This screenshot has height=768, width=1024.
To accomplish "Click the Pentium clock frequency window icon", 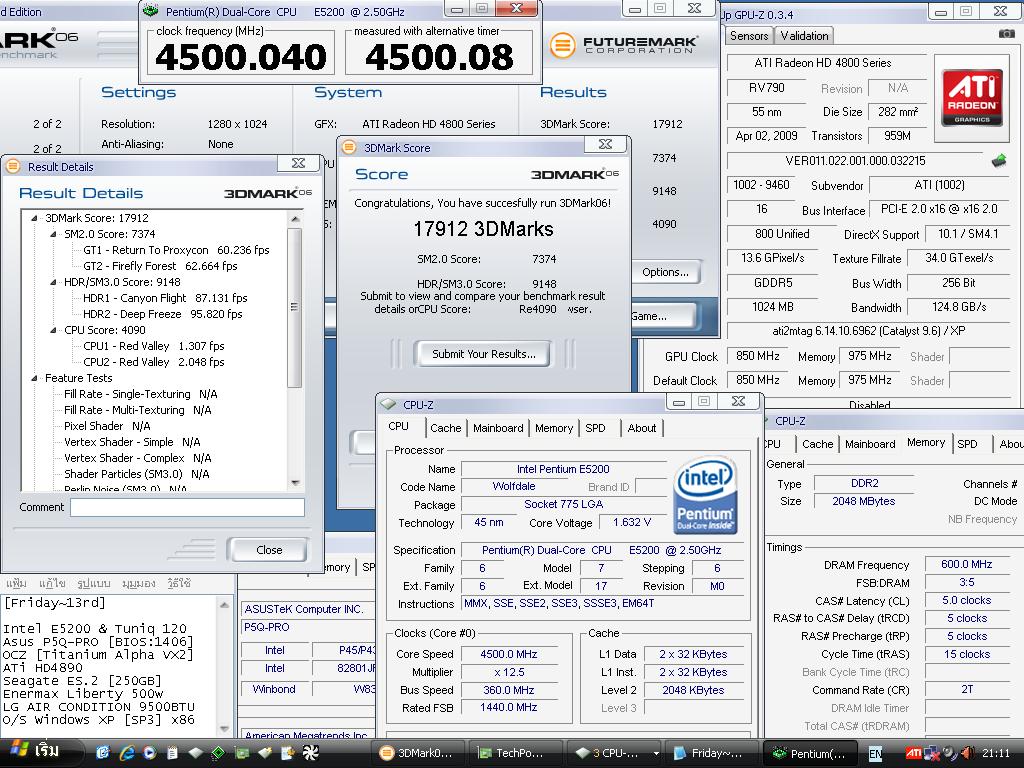I will [x=151, y=11].
